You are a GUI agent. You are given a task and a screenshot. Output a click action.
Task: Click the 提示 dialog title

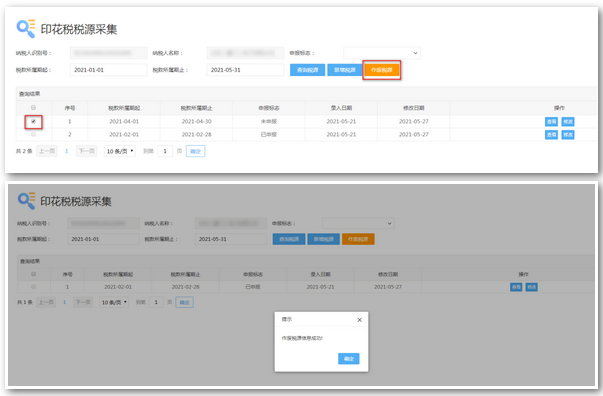[287, 319]
